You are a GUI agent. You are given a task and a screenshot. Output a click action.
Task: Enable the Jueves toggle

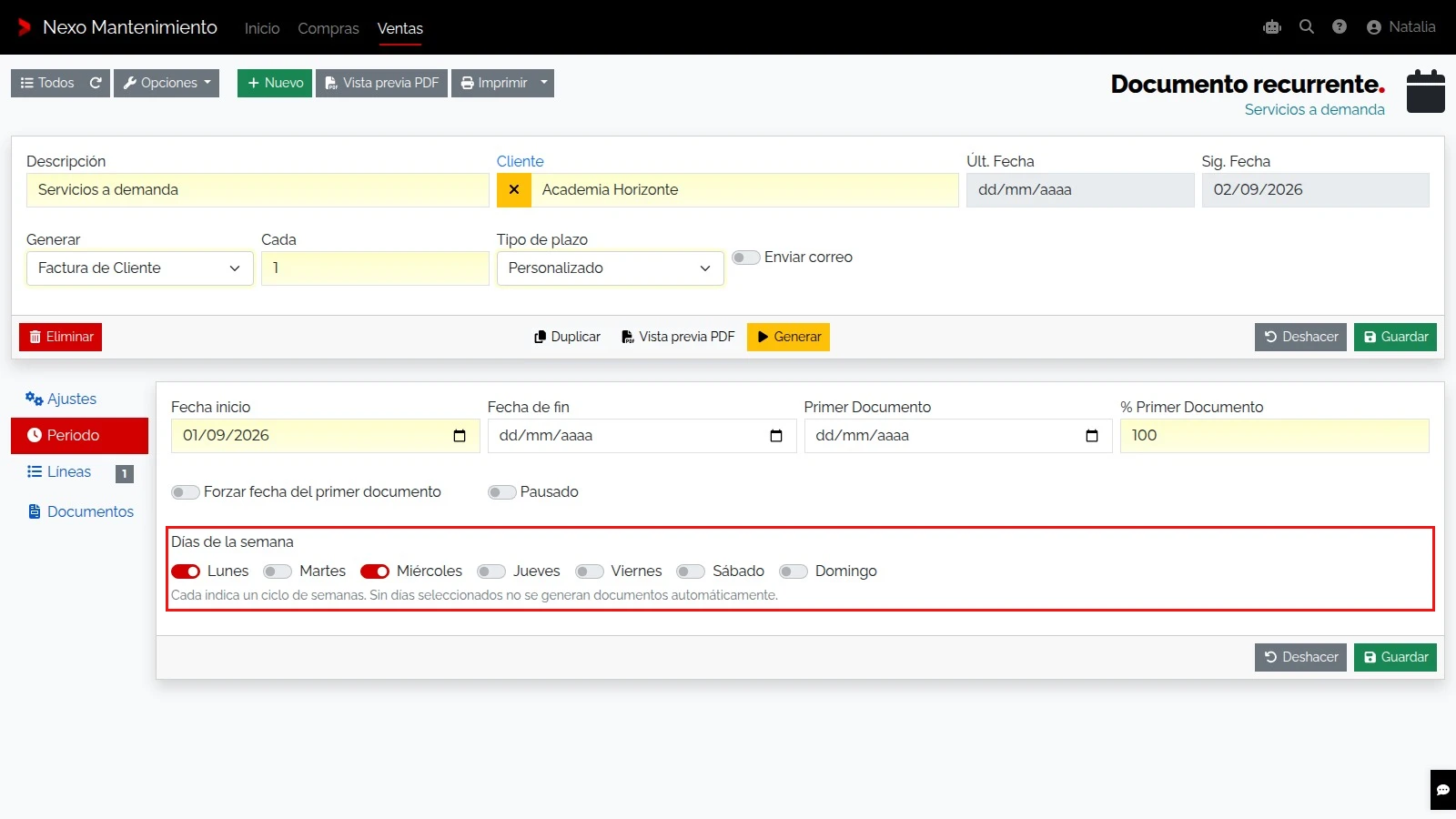(491, 571)
